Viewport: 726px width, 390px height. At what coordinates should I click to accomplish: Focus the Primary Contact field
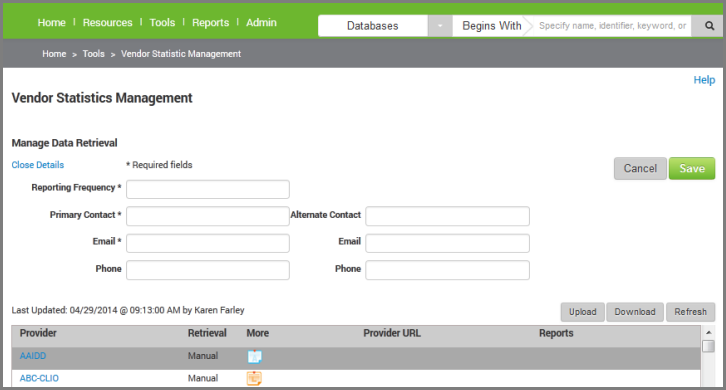208,216
